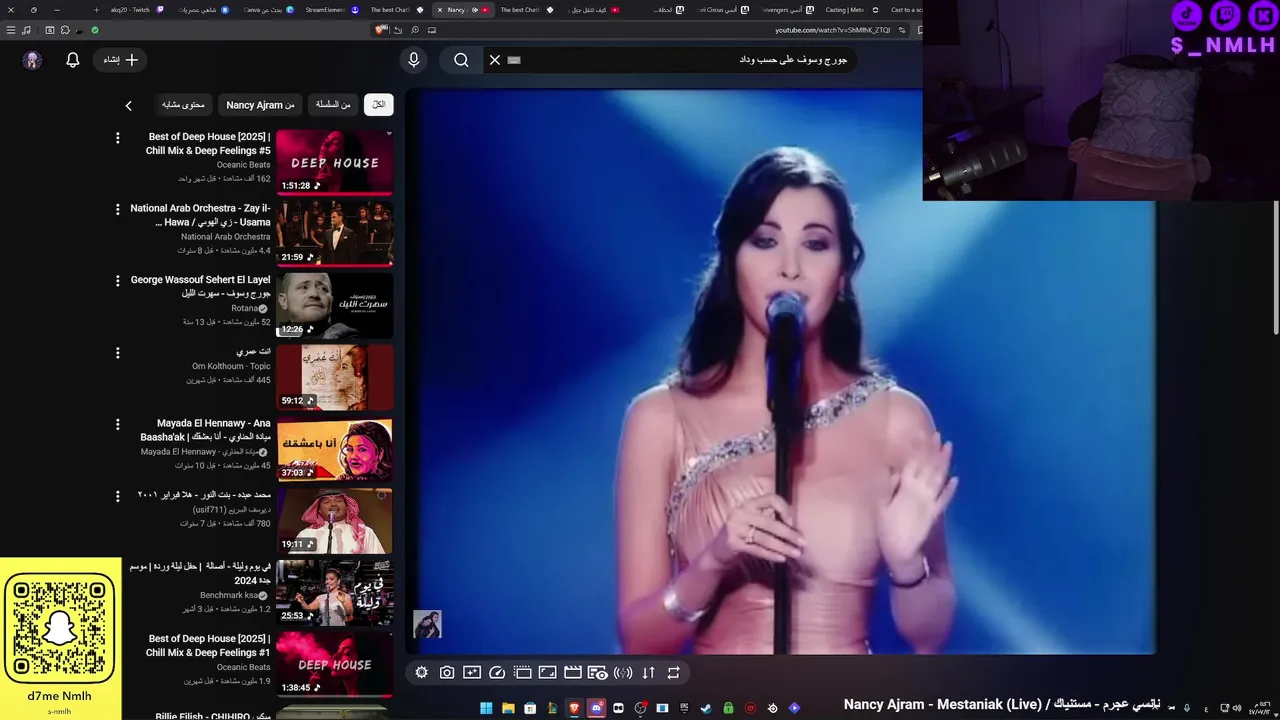This screenshot has width=1280, height=720.
Task: Open options for National Arab Orchestra video
Action: tap(117, 210)
